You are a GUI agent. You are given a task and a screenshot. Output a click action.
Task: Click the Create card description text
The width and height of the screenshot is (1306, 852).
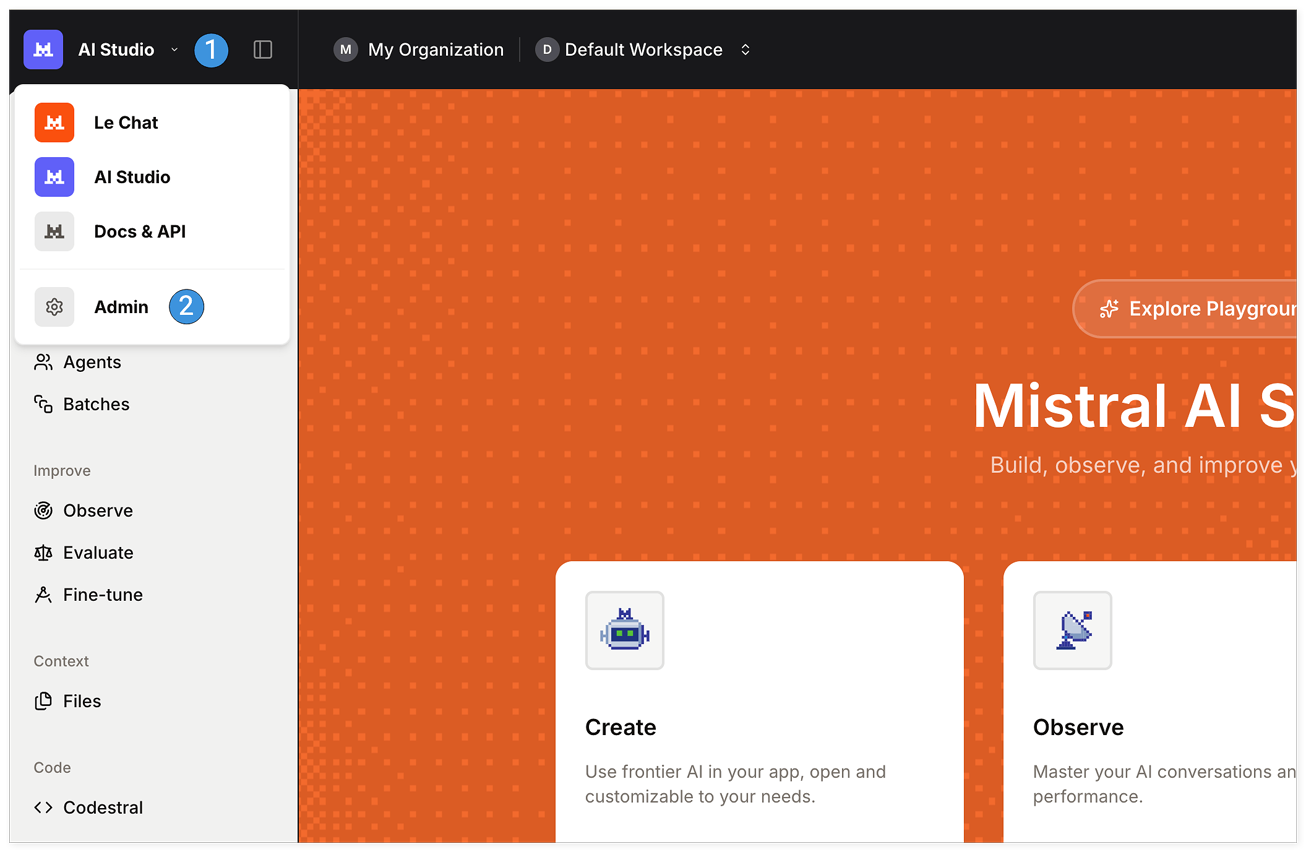click(x=736, y=784)
